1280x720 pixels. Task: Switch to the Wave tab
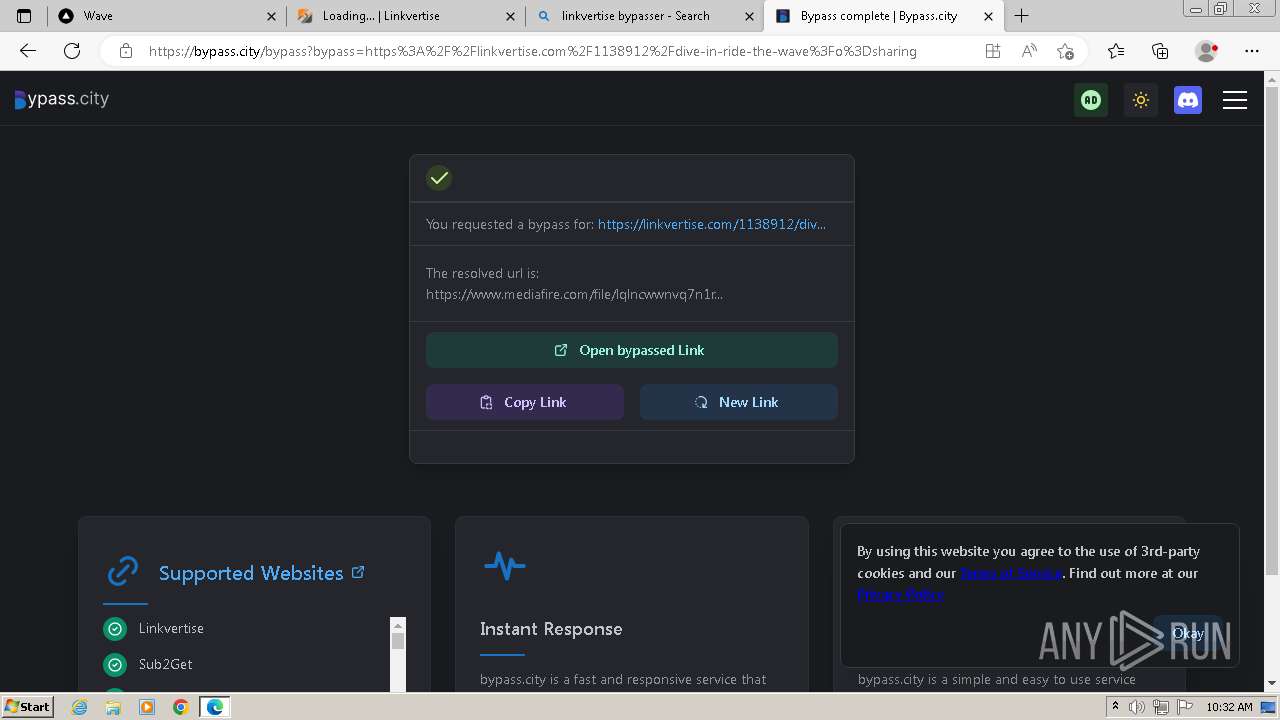pos(167,16)
